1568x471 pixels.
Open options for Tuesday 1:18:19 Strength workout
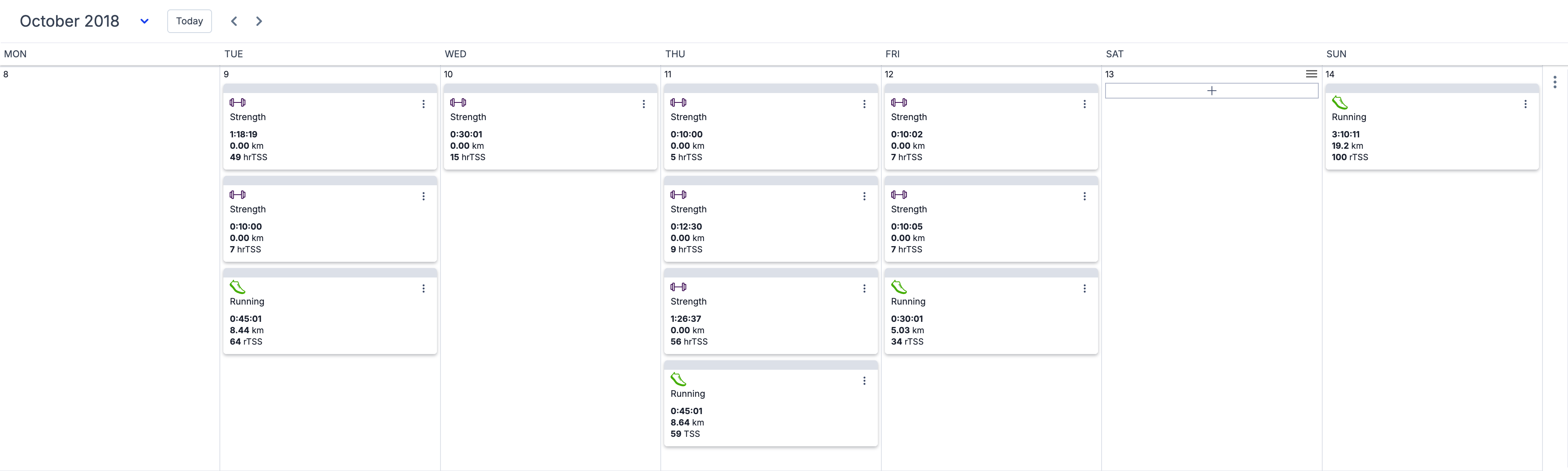[424, 104]
